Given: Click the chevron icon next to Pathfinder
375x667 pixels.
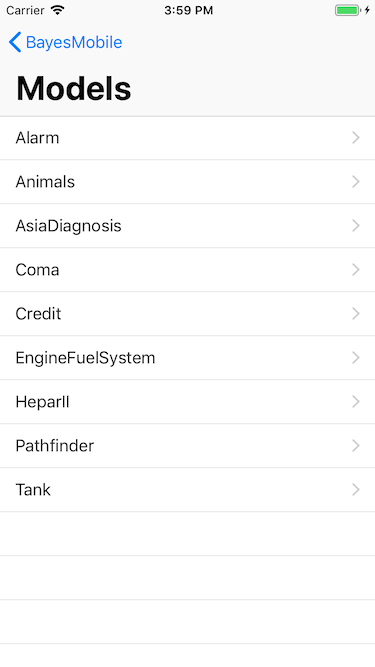Looking at the screenshot, I should coord(356,446).
